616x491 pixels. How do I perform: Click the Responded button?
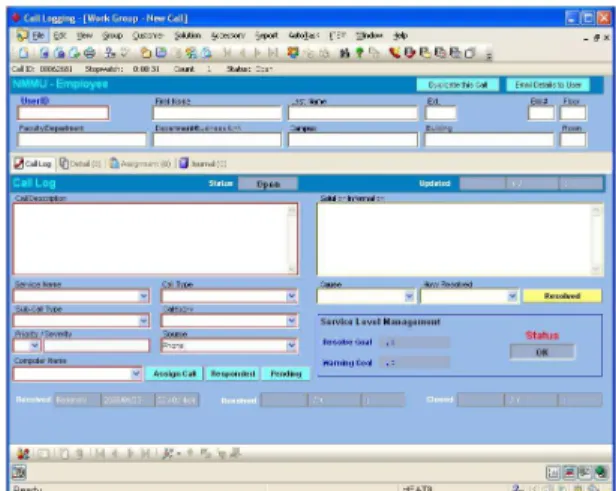point(233,374)
